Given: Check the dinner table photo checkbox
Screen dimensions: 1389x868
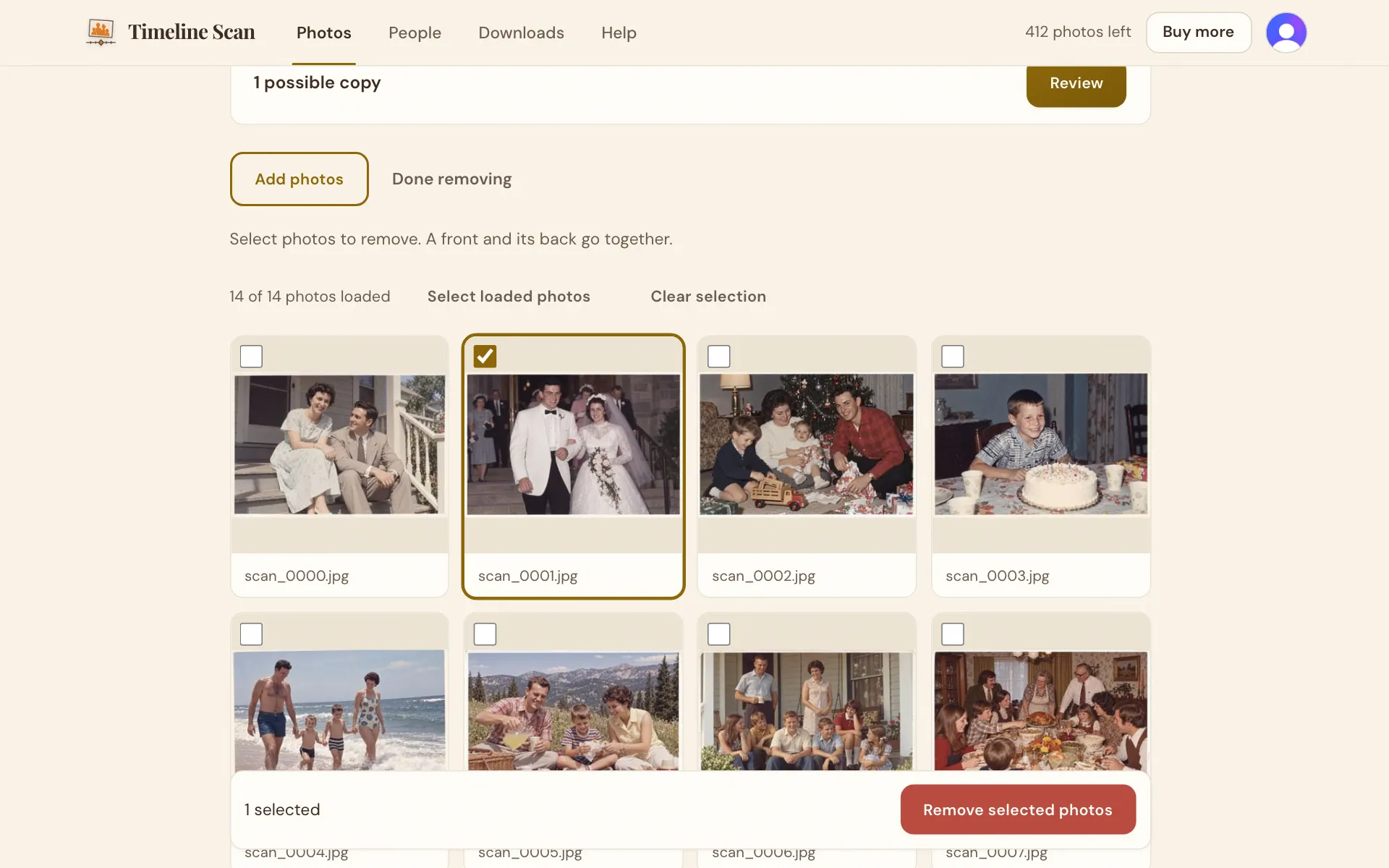Looking at the screenshot, I should click(x=952, y=634).
